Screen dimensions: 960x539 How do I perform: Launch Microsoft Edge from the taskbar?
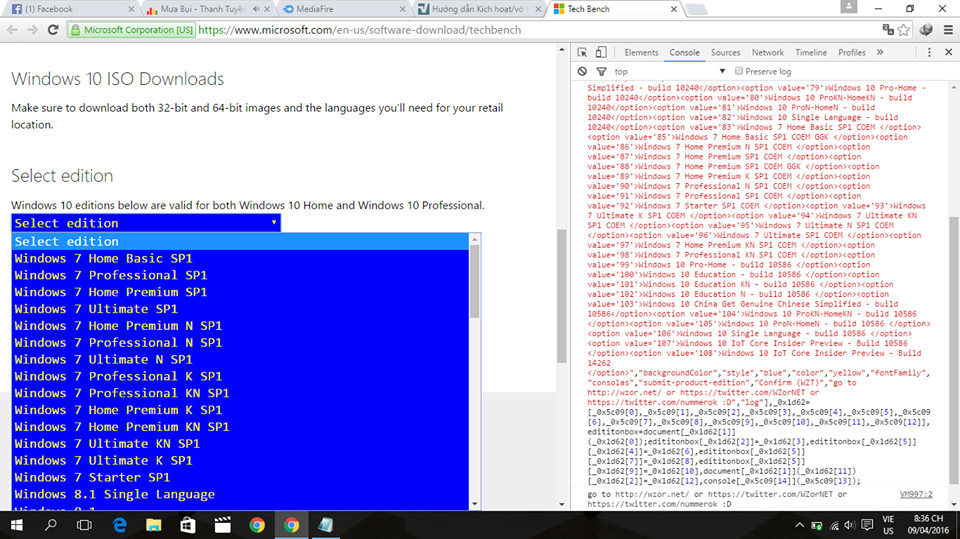120,525
